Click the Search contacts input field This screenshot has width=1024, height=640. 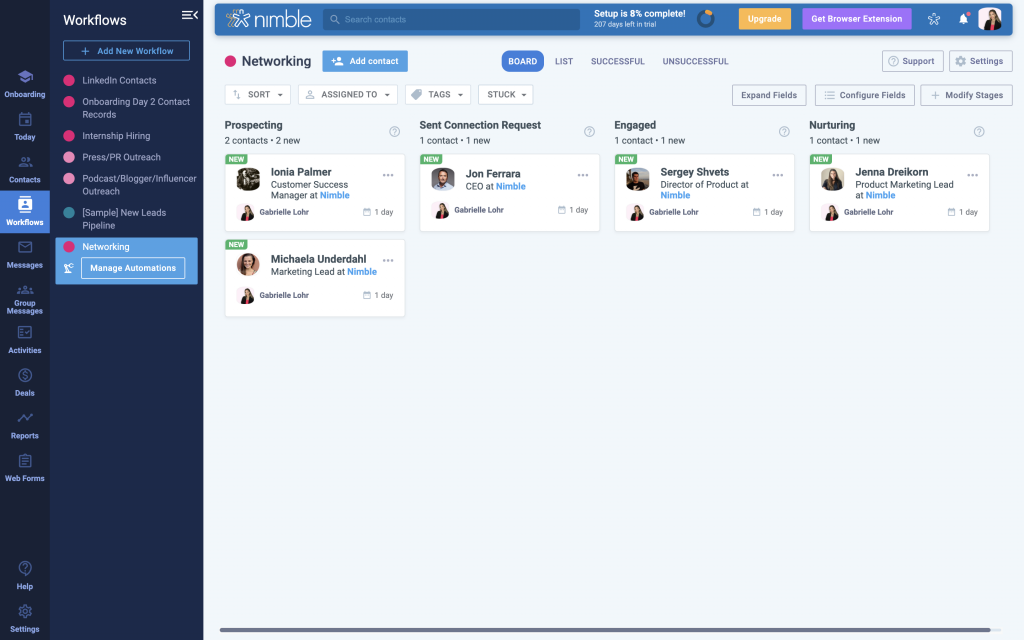tap(450, 18)
